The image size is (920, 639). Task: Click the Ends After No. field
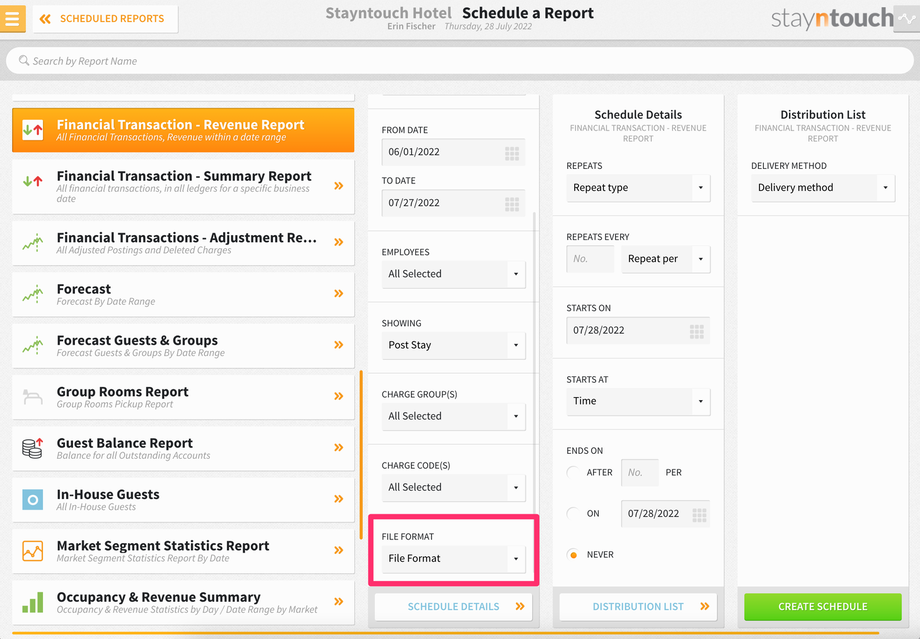point(640,472)
